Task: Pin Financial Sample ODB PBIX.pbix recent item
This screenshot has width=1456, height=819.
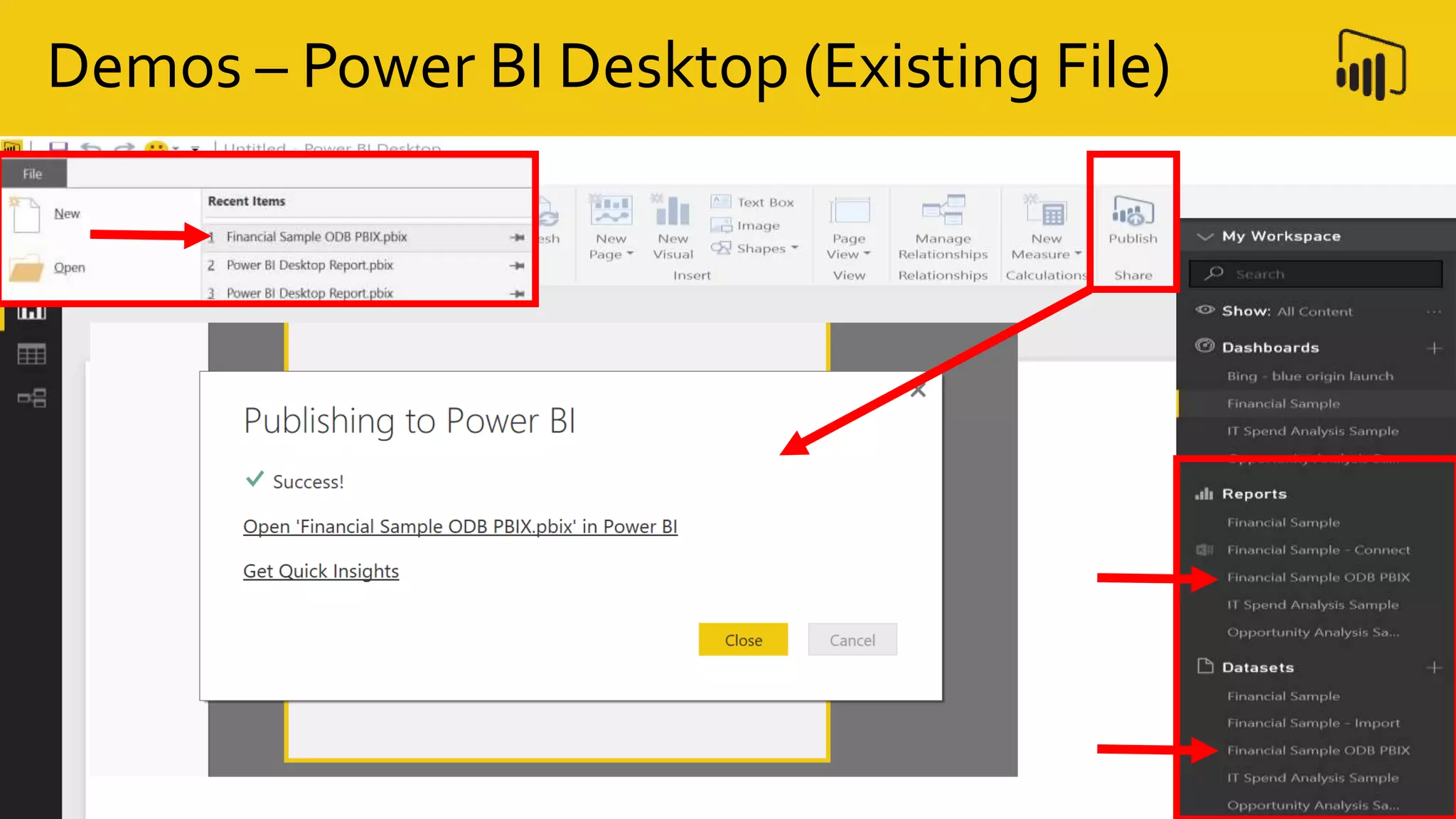Action: [518, 237]
